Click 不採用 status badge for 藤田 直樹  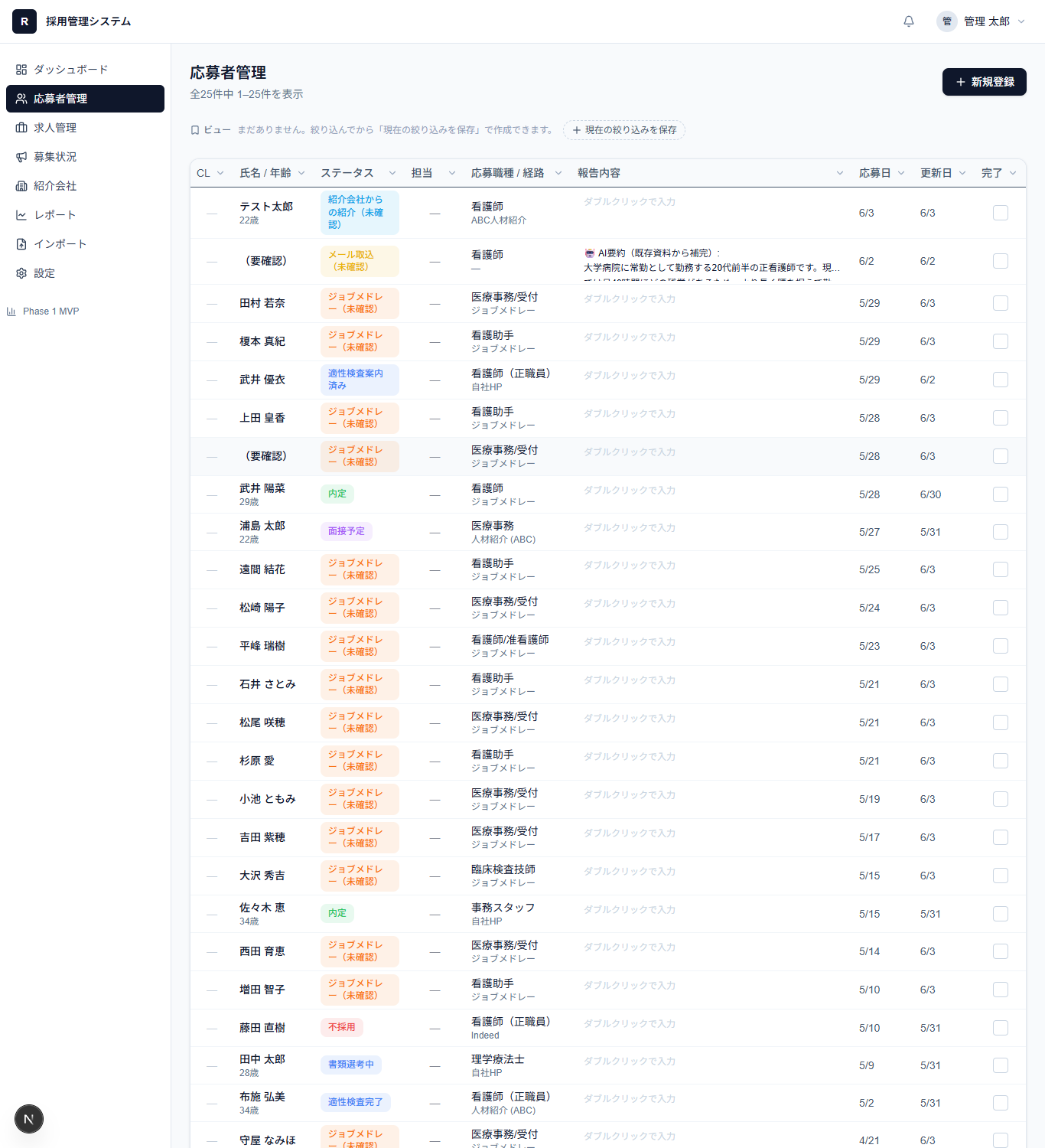click(342, 1027)
